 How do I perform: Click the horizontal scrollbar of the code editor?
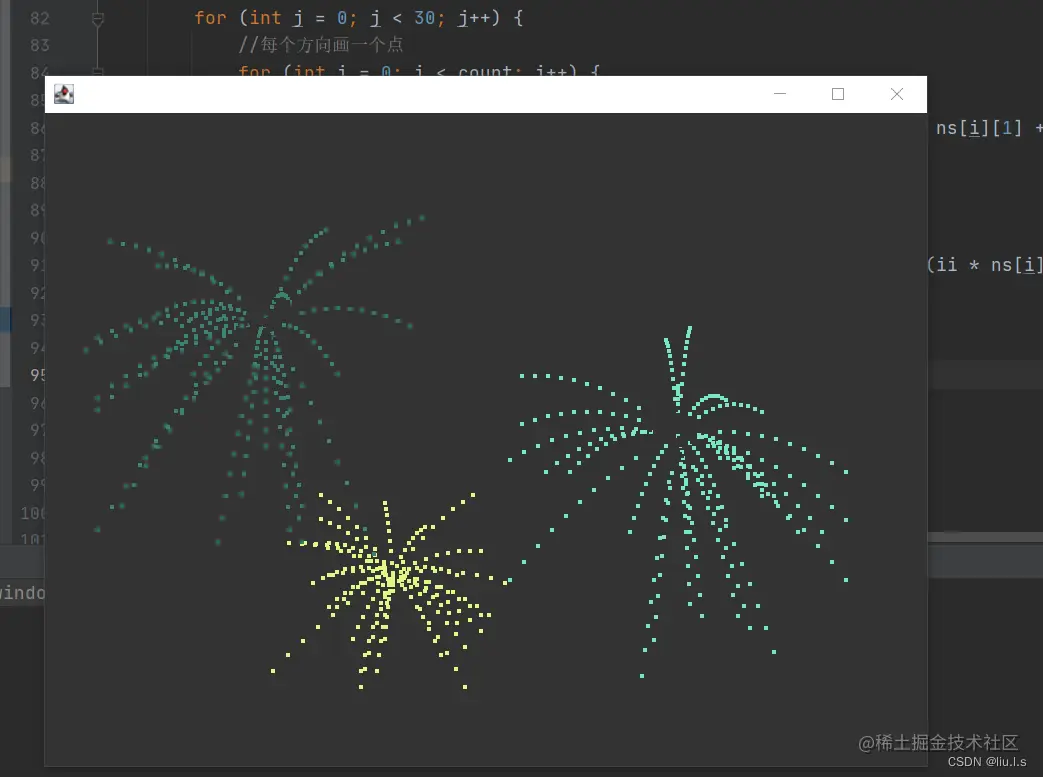[x=985, y=537]
